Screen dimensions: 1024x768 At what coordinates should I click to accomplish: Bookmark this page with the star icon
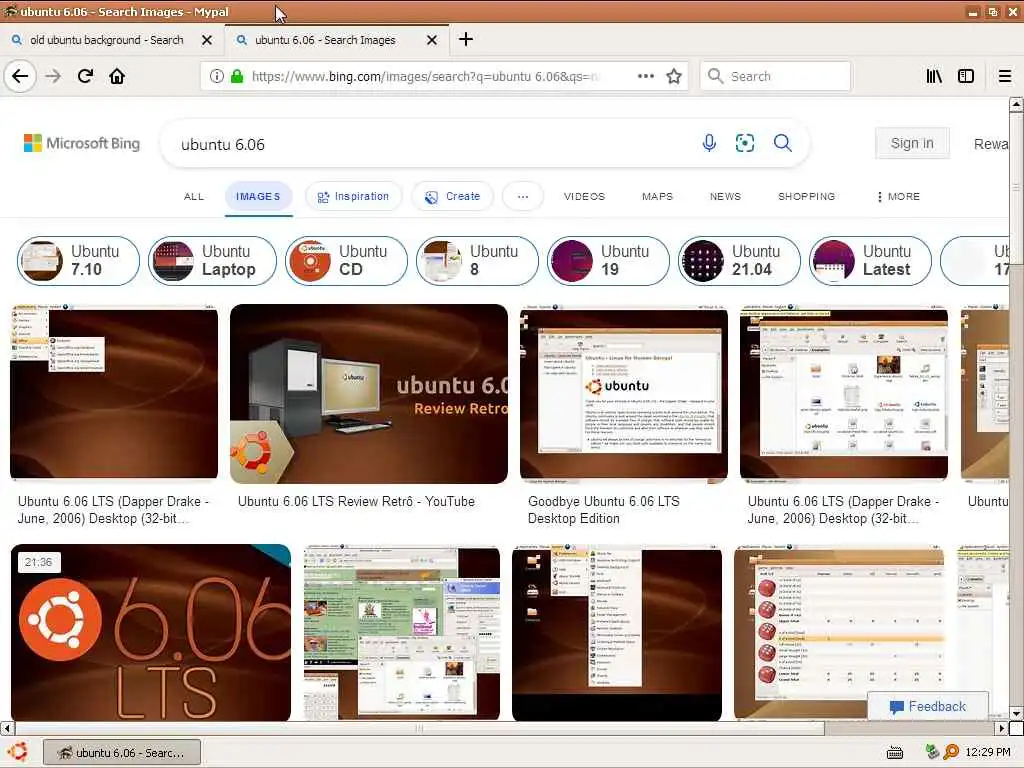674,76
